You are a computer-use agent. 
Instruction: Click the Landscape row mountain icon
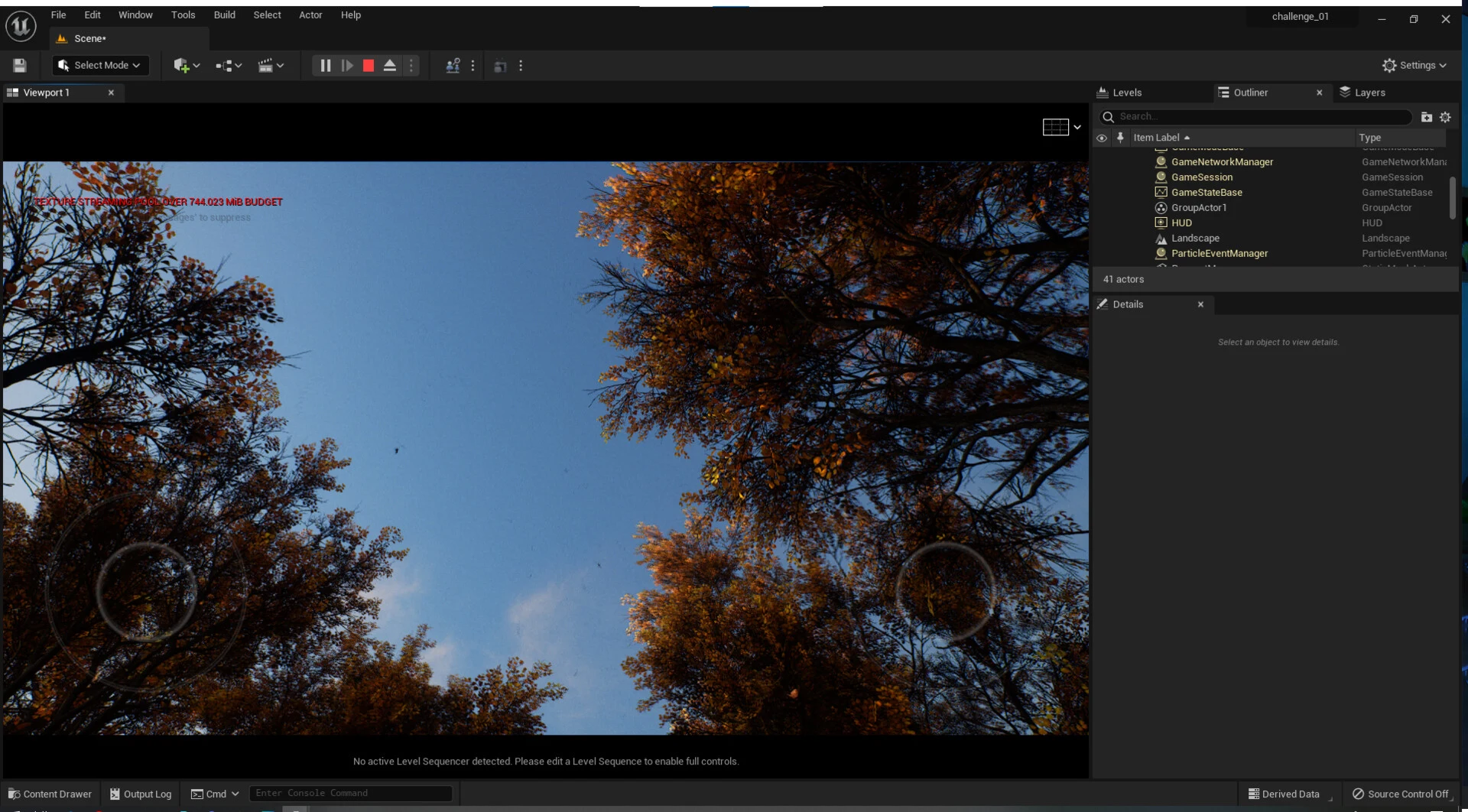click(x=1161, y=239)
